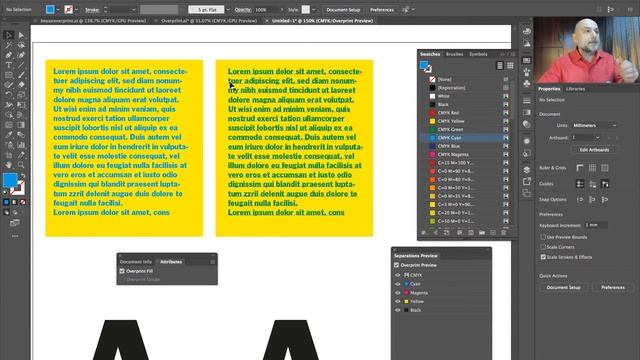The width and height of the screenshot is (640, 360).
Task: Hide the Magenta separation eye icon
Action: [398, 293]
